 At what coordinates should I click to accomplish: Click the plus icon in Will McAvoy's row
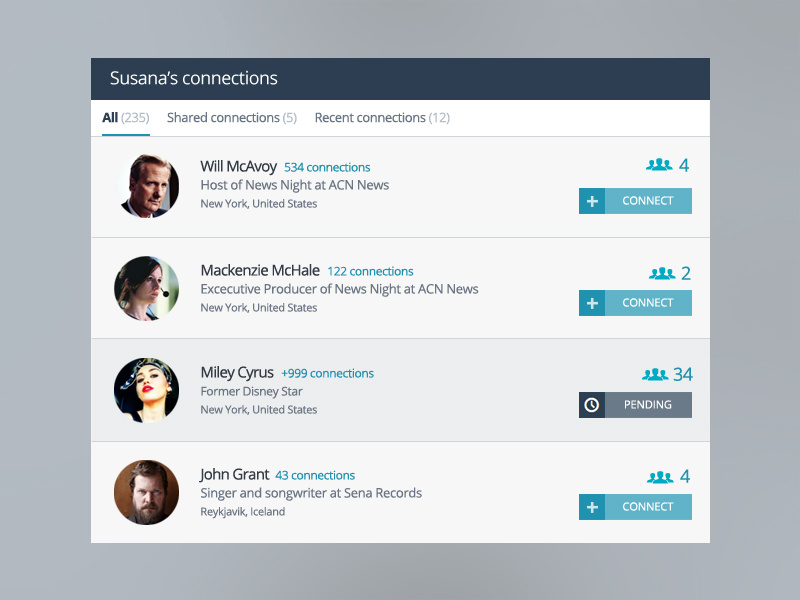pyautogui.click(x=592, y=201)
